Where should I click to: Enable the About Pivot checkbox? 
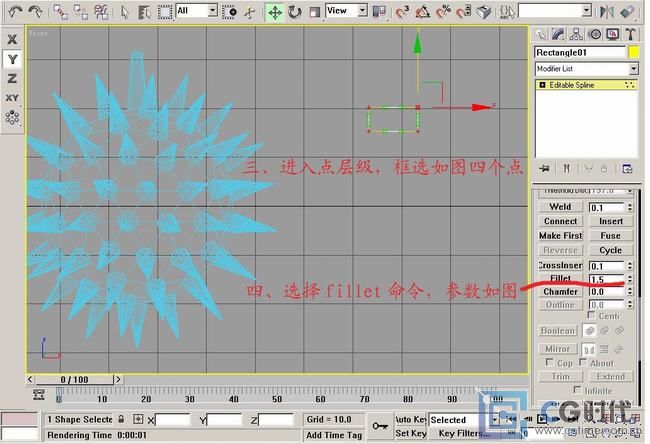click(x=583, y=362)
